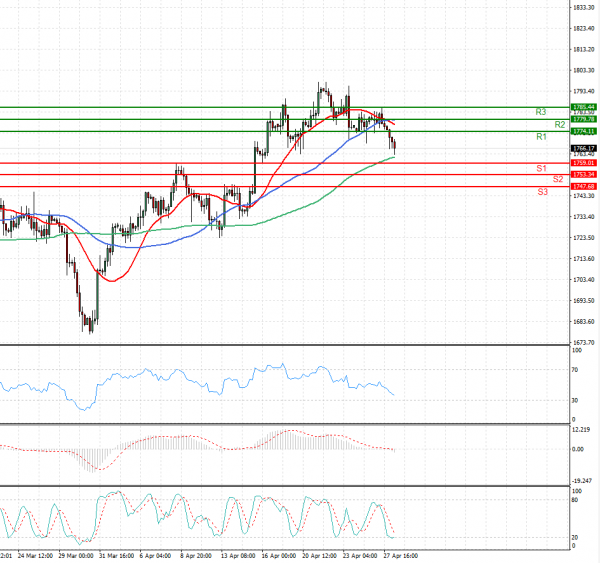Select the red 1747.68 price tag
The width and height of the screenshot is (600, 563).
pyautogui.click(x=584, y=186)
